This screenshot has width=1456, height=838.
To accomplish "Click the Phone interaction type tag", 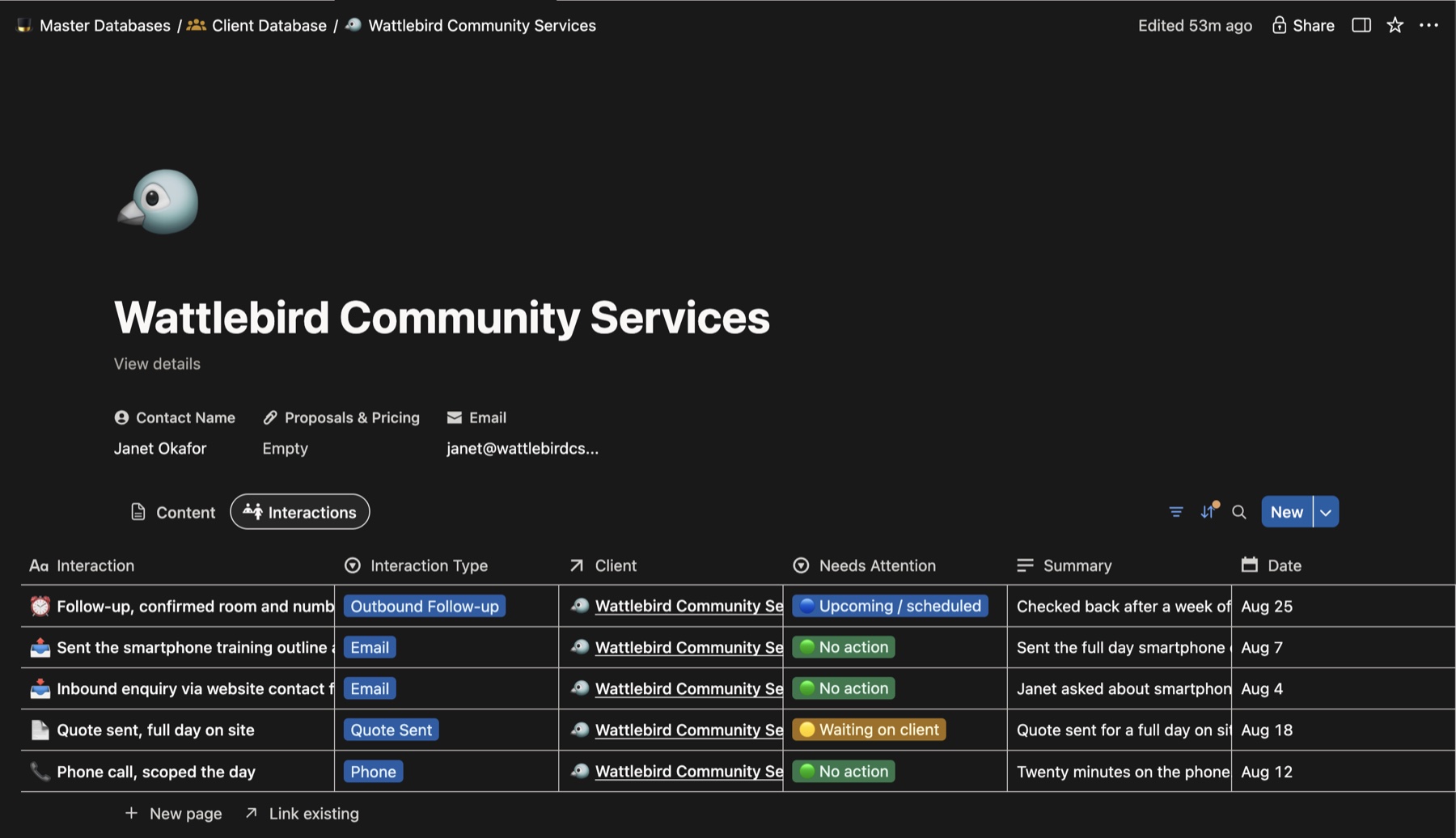I will [x=374, y=772].
